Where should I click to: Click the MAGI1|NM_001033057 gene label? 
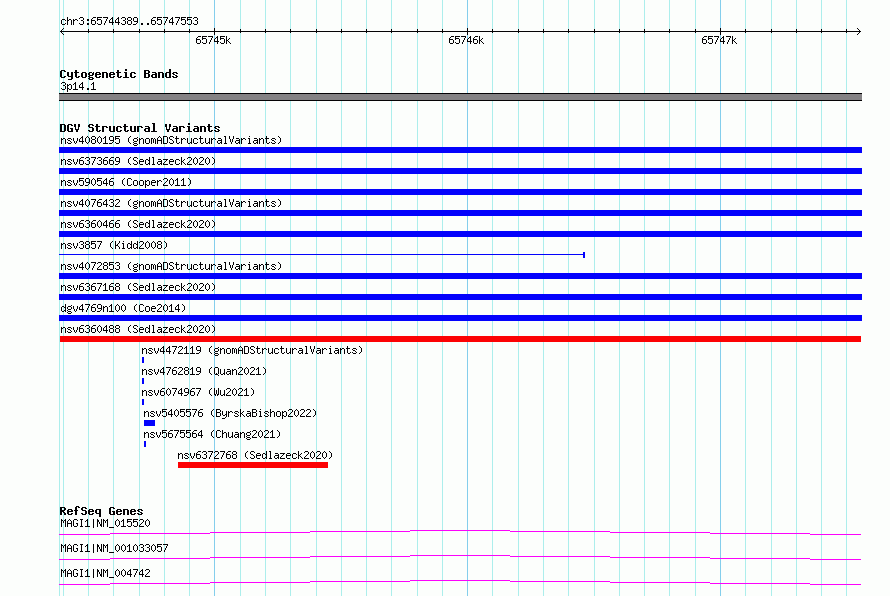click(x=114, y=548)
